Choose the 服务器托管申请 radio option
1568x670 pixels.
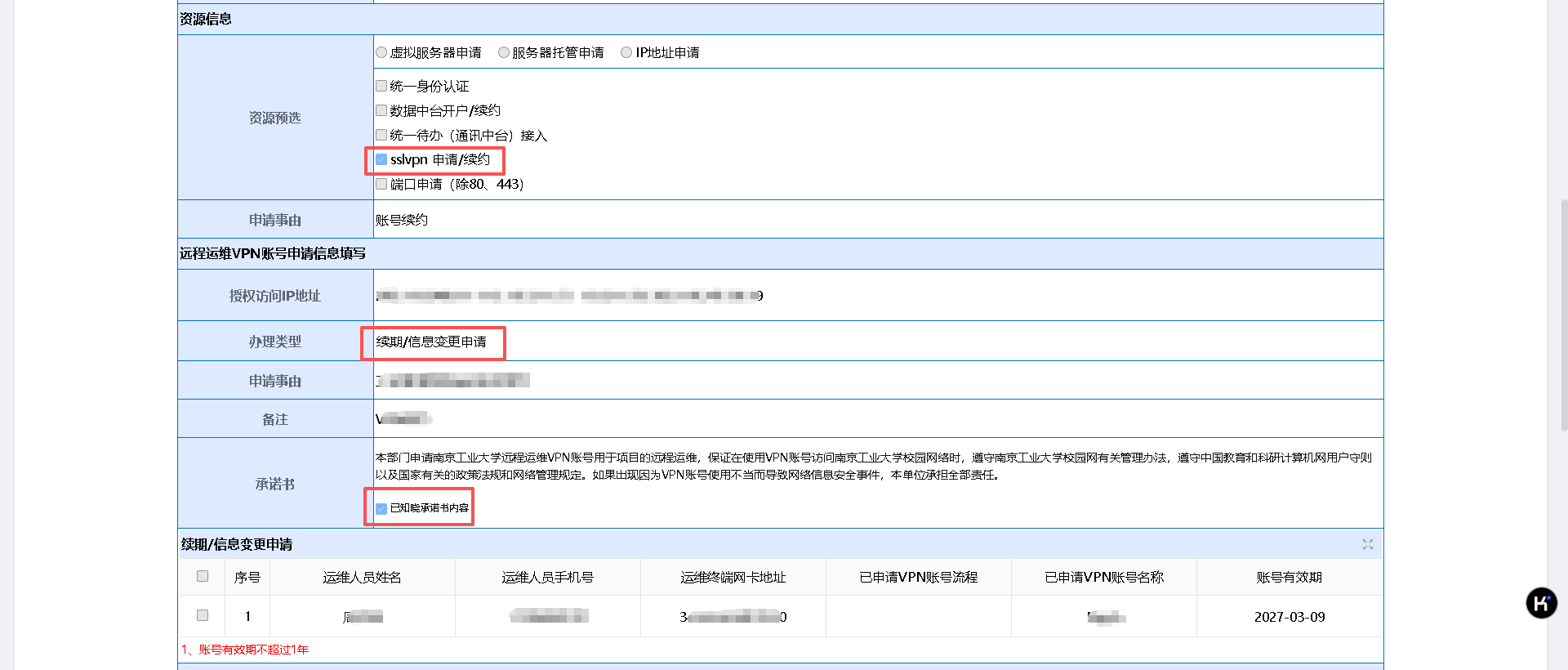point(504,52)
